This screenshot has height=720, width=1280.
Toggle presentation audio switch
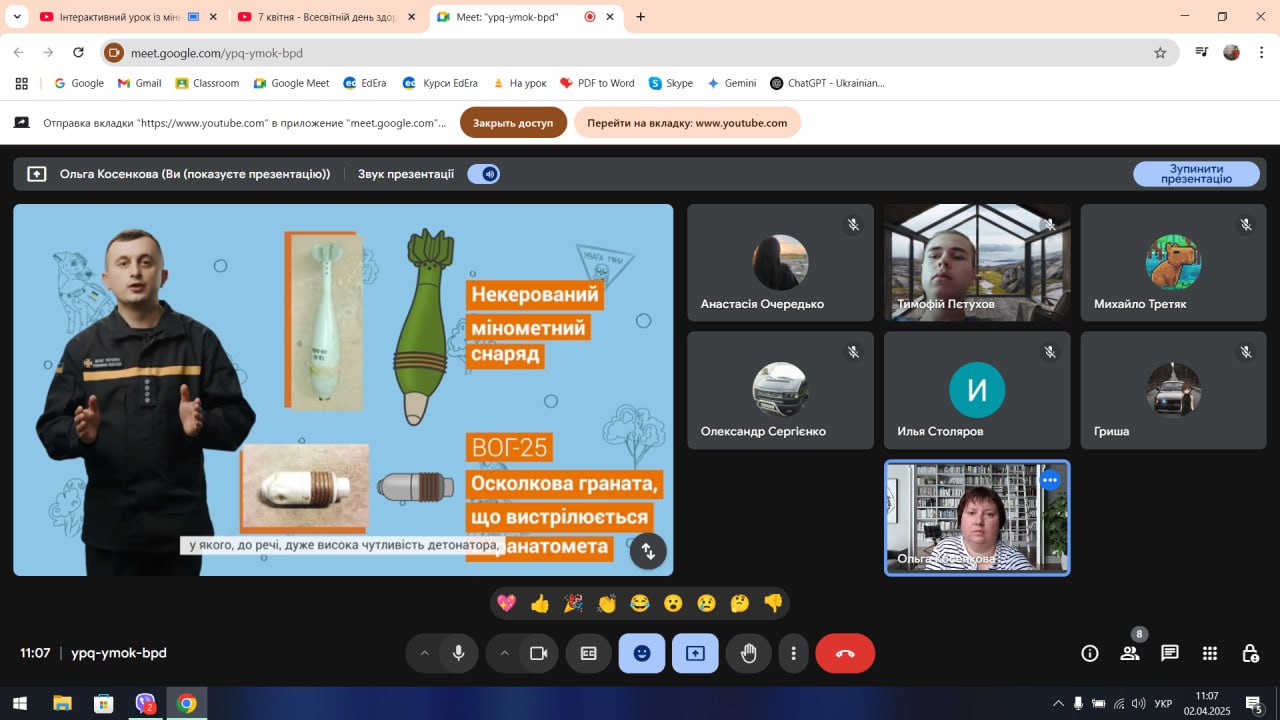(484, 174)
